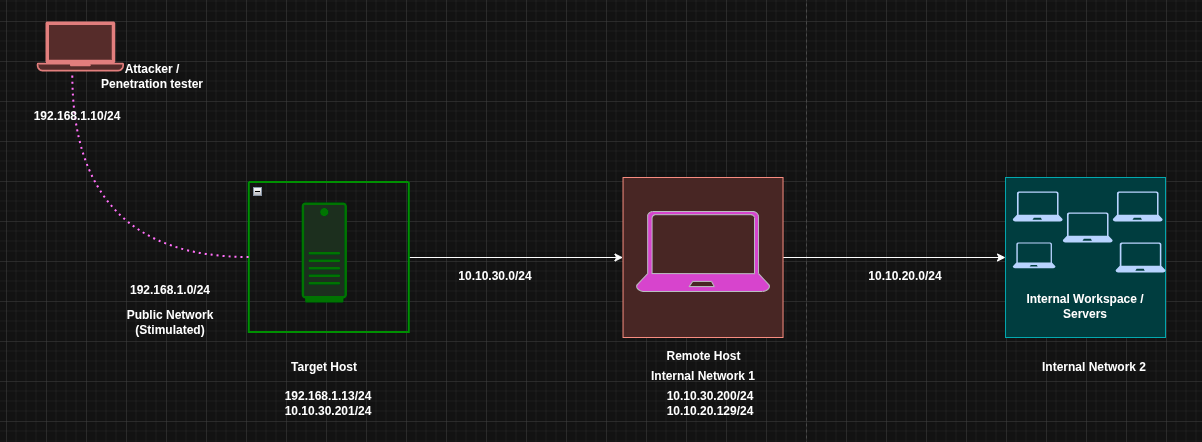Click the Internal Workspace / Servers text
Screen dimensions: 1202x442
click(x=1085, y=306)
